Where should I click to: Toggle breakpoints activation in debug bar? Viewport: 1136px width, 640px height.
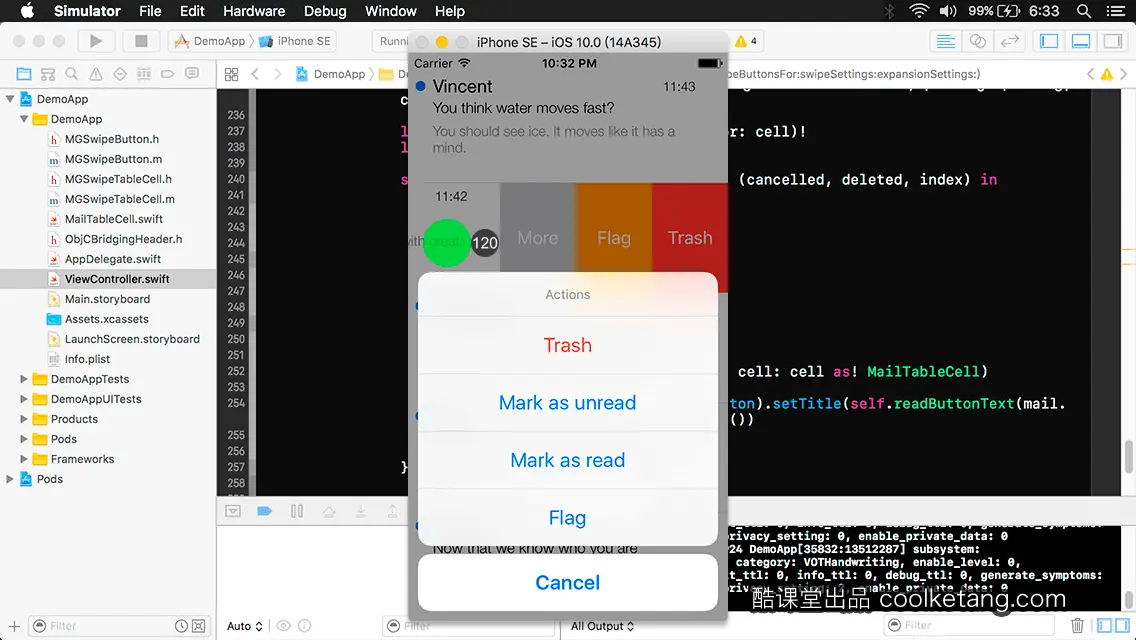264,511
